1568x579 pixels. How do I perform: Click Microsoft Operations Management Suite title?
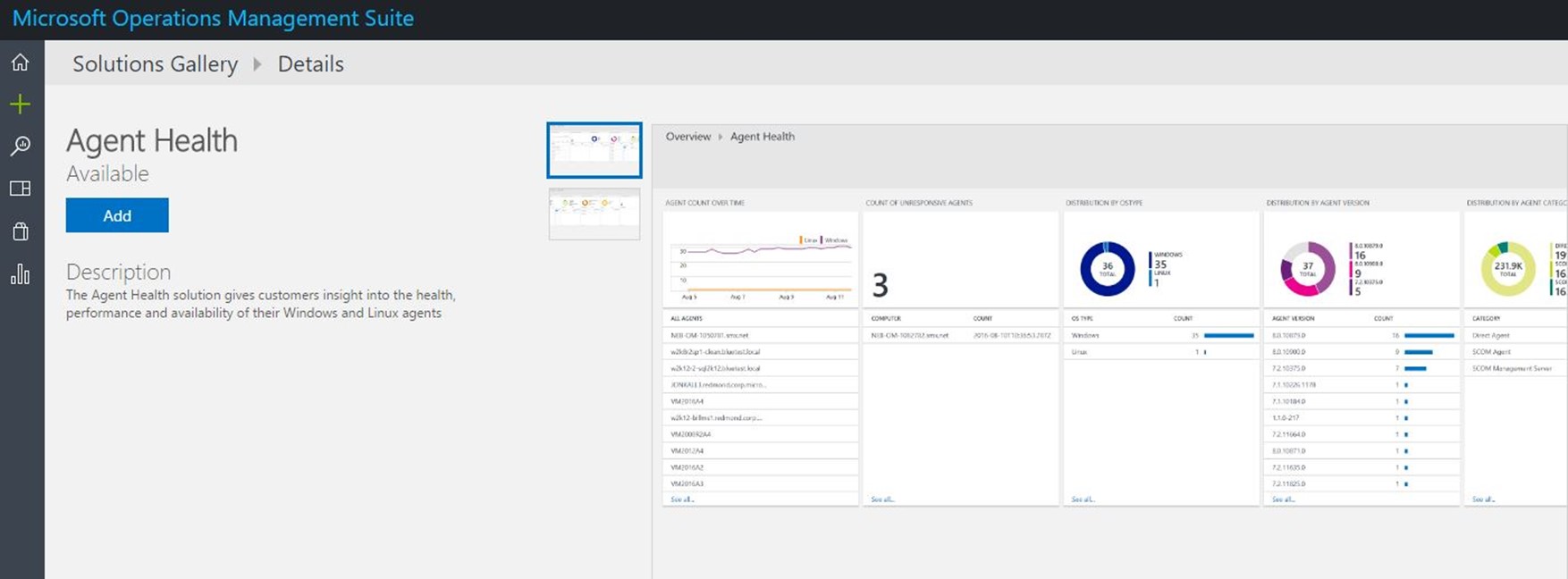tap(213, 18)
